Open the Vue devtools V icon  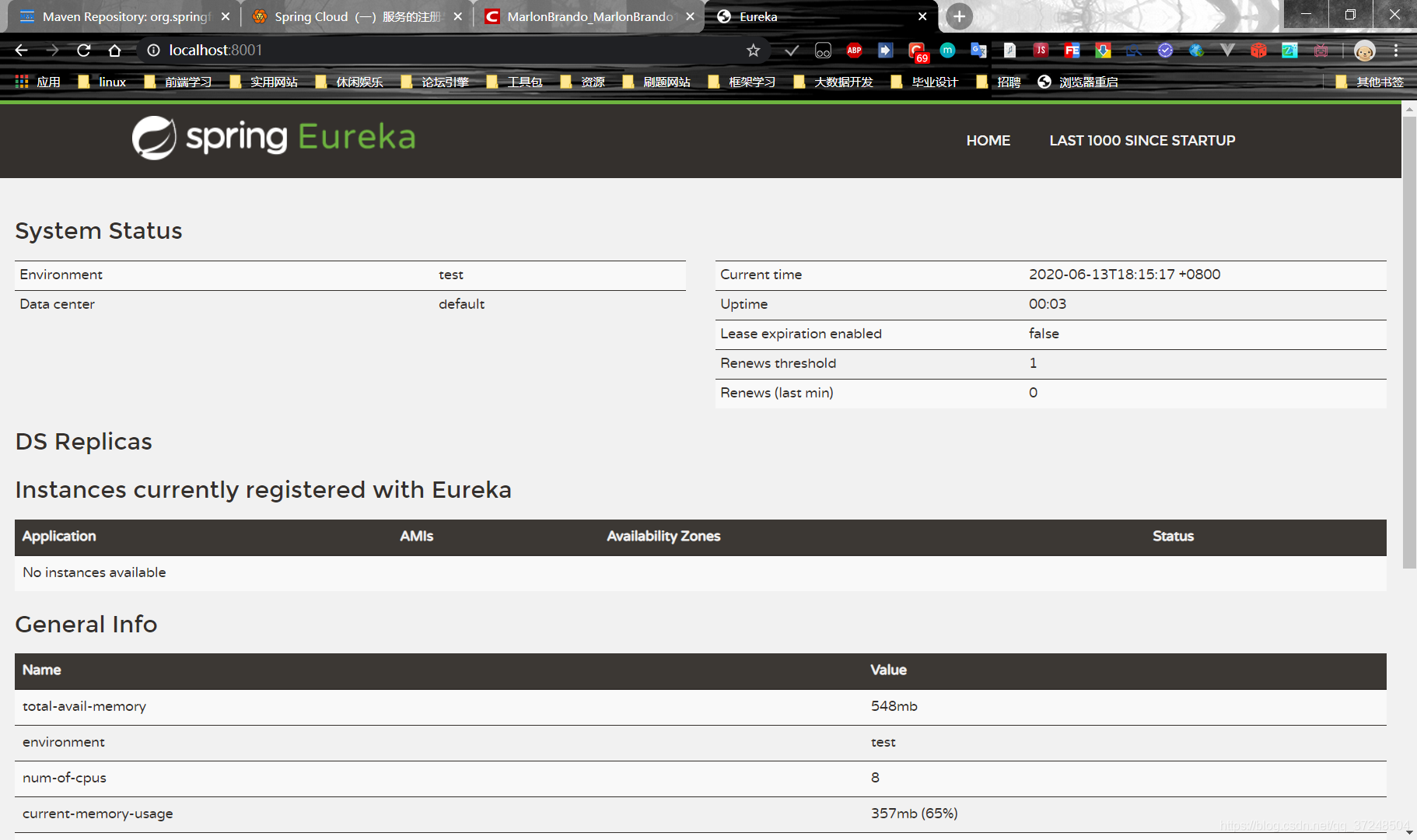[1227, 51]
